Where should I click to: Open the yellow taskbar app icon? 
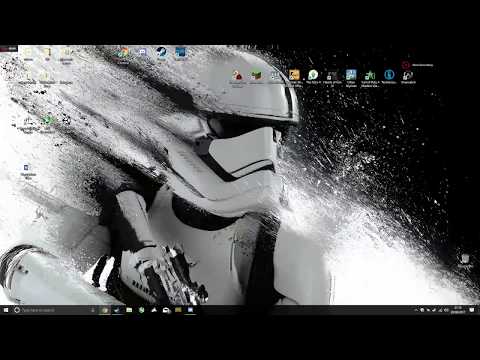tap(178, 310)
